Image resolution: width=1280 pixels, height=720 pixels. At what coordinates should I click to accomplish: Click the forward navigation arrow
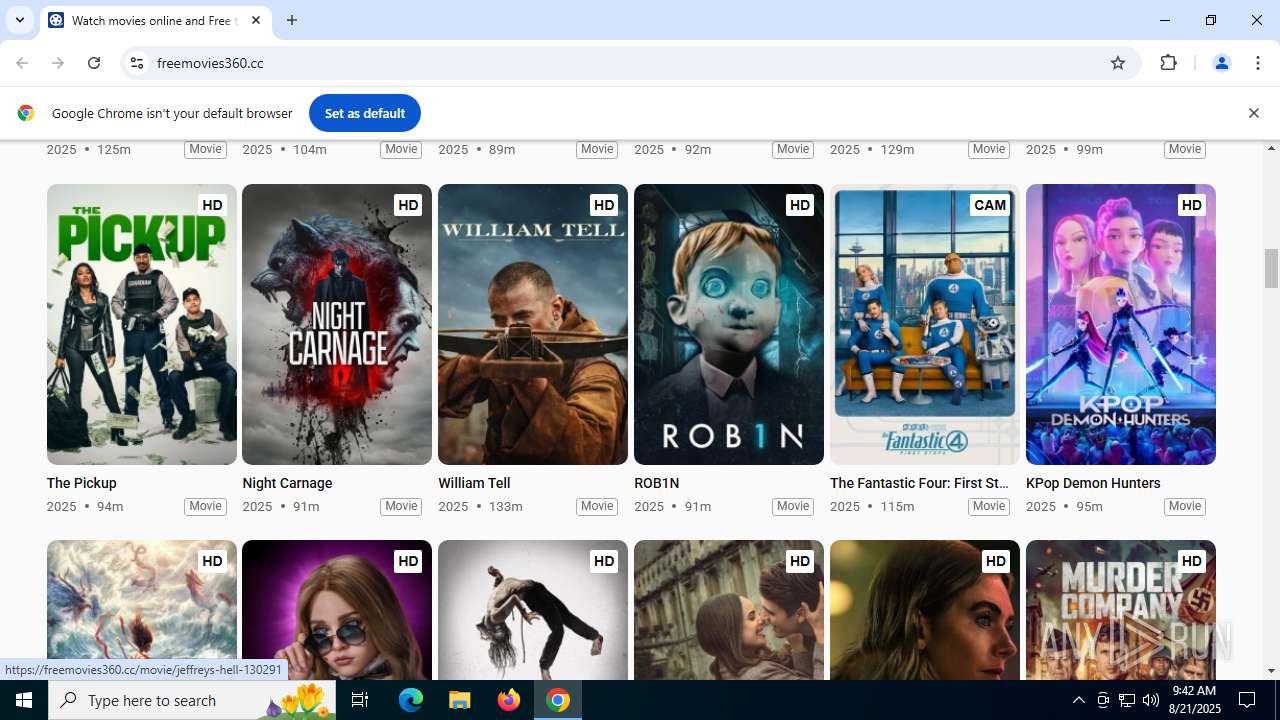[58, 63]
